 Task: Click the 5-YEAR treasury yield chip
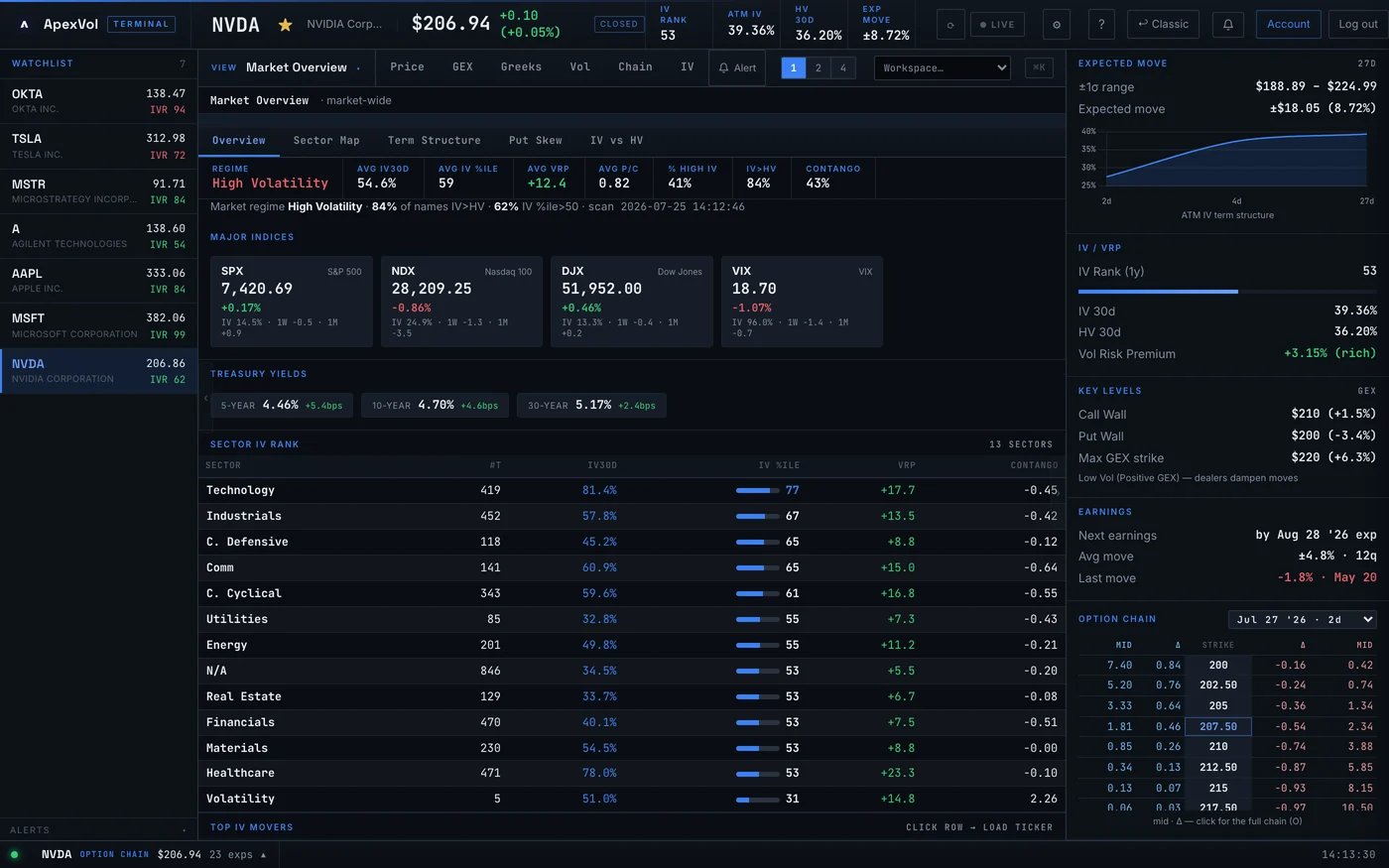281,405
